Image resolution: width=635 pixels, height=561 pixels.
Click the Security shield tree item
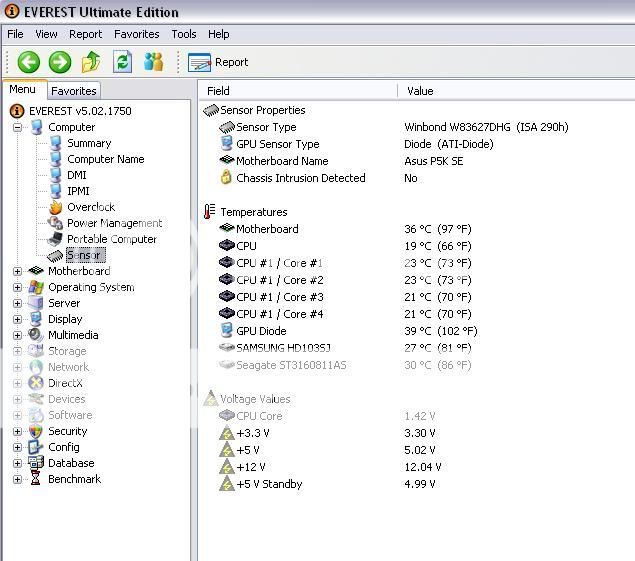(67, 431)
